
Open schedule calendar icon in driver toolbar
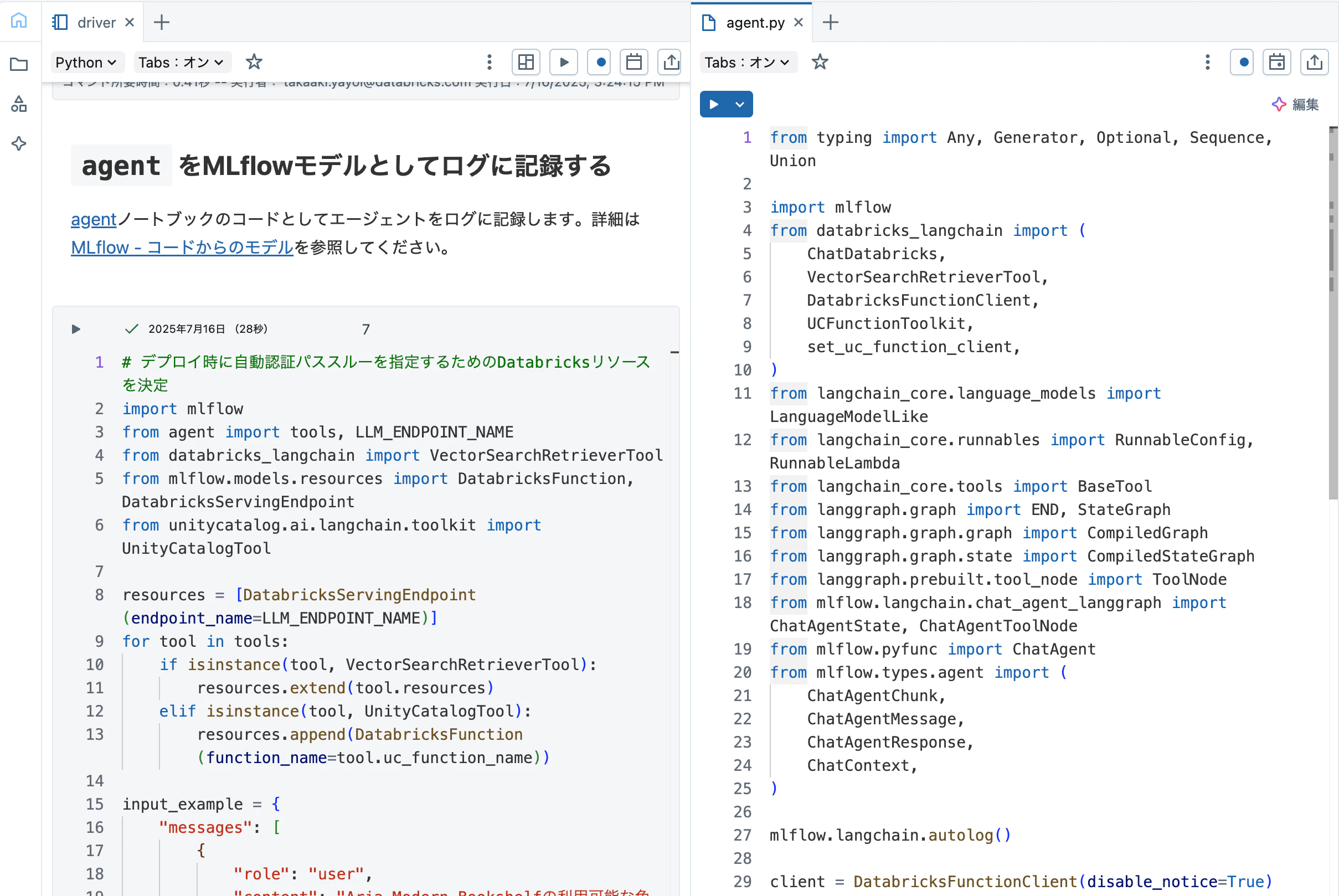coord(634,61)
